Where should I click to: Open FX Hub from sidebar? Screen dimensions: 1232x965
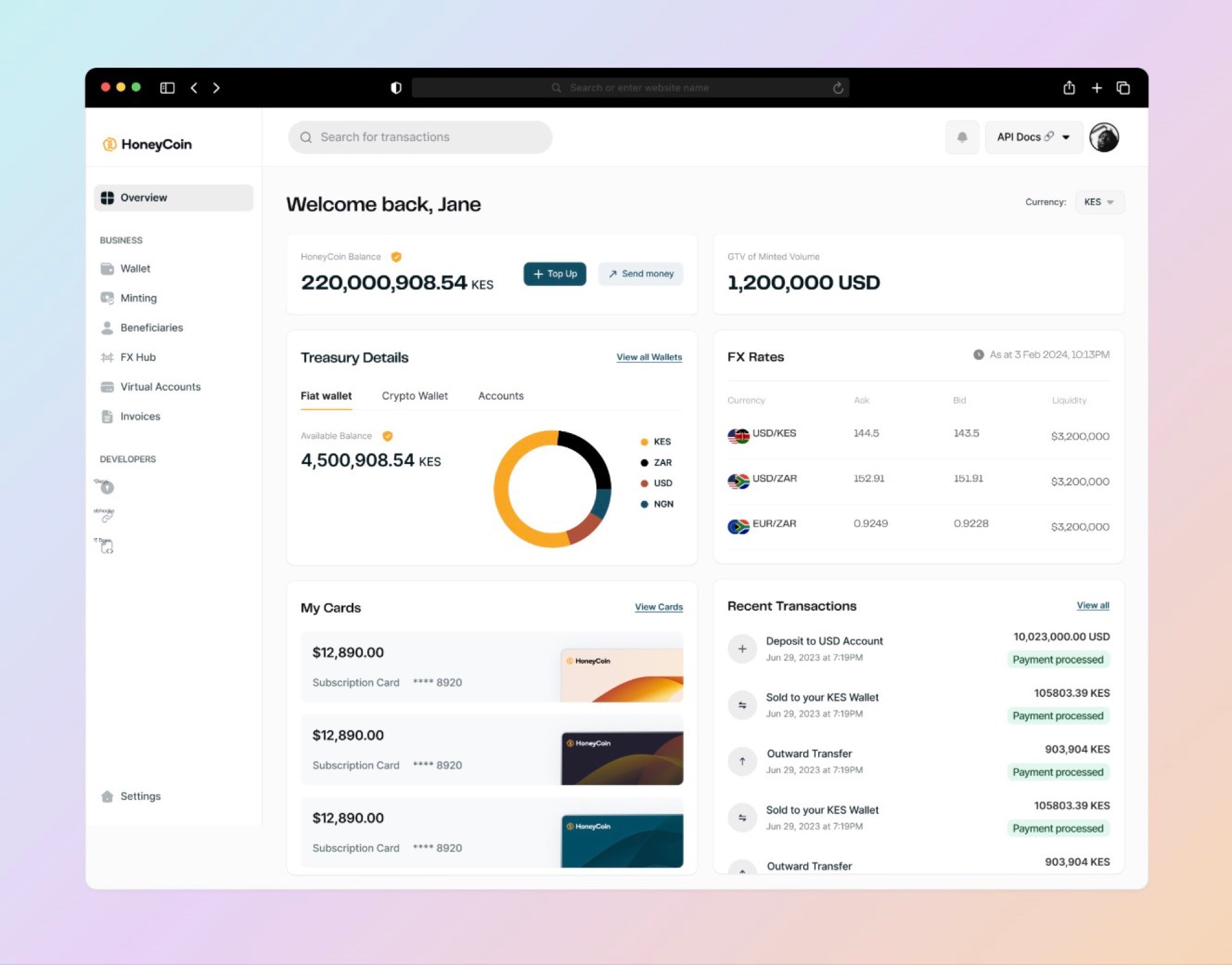128,357
